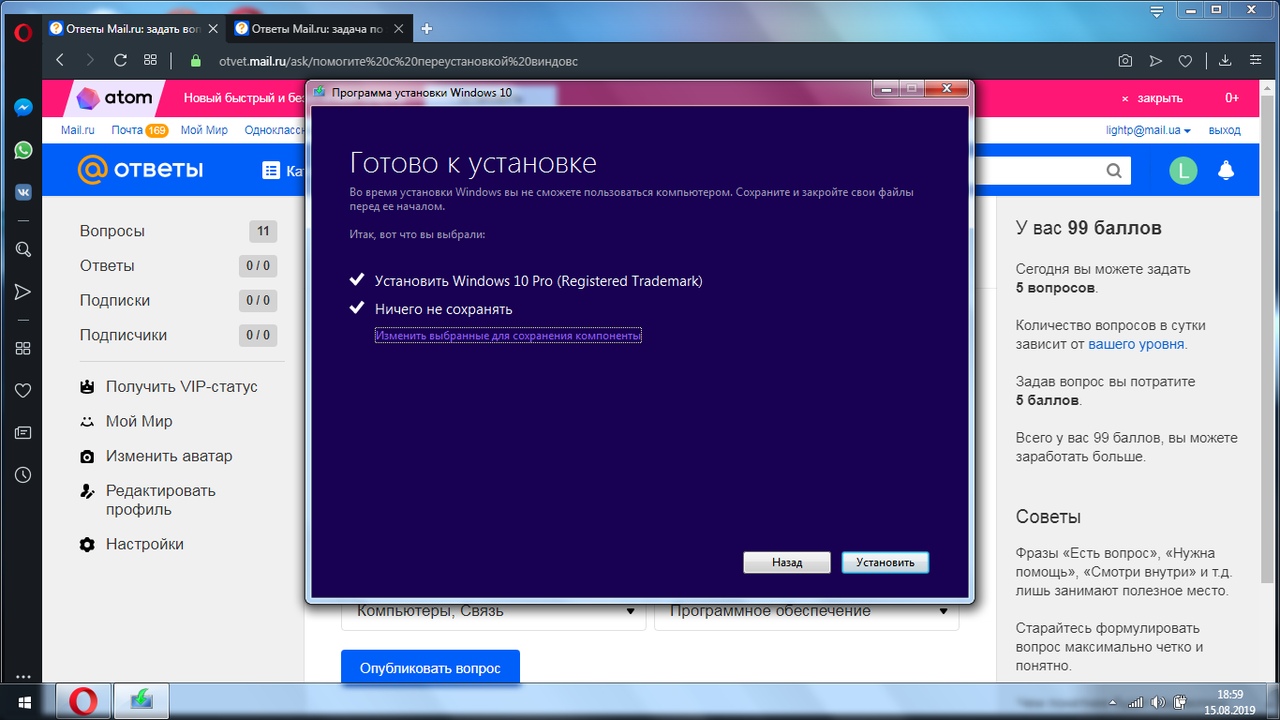Click 'Изменить выбранные для сохранения компоненты' link
Image resolution: width=1280 pixels, height=720 pixels.
coord(508,336)
